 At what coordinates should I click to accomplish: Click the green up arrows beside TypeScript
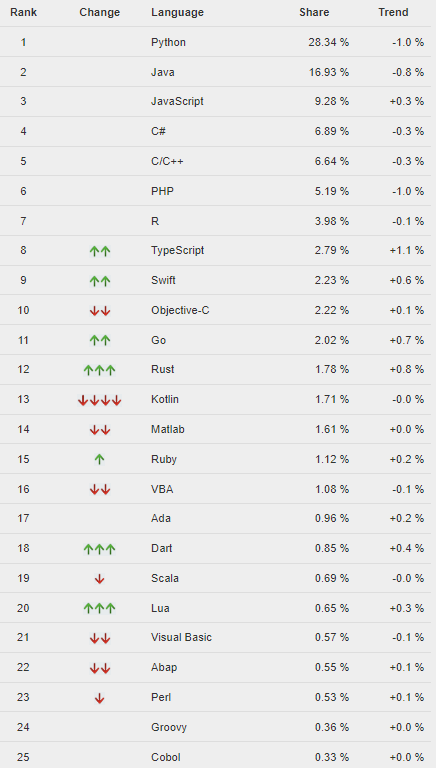[99, 251]
